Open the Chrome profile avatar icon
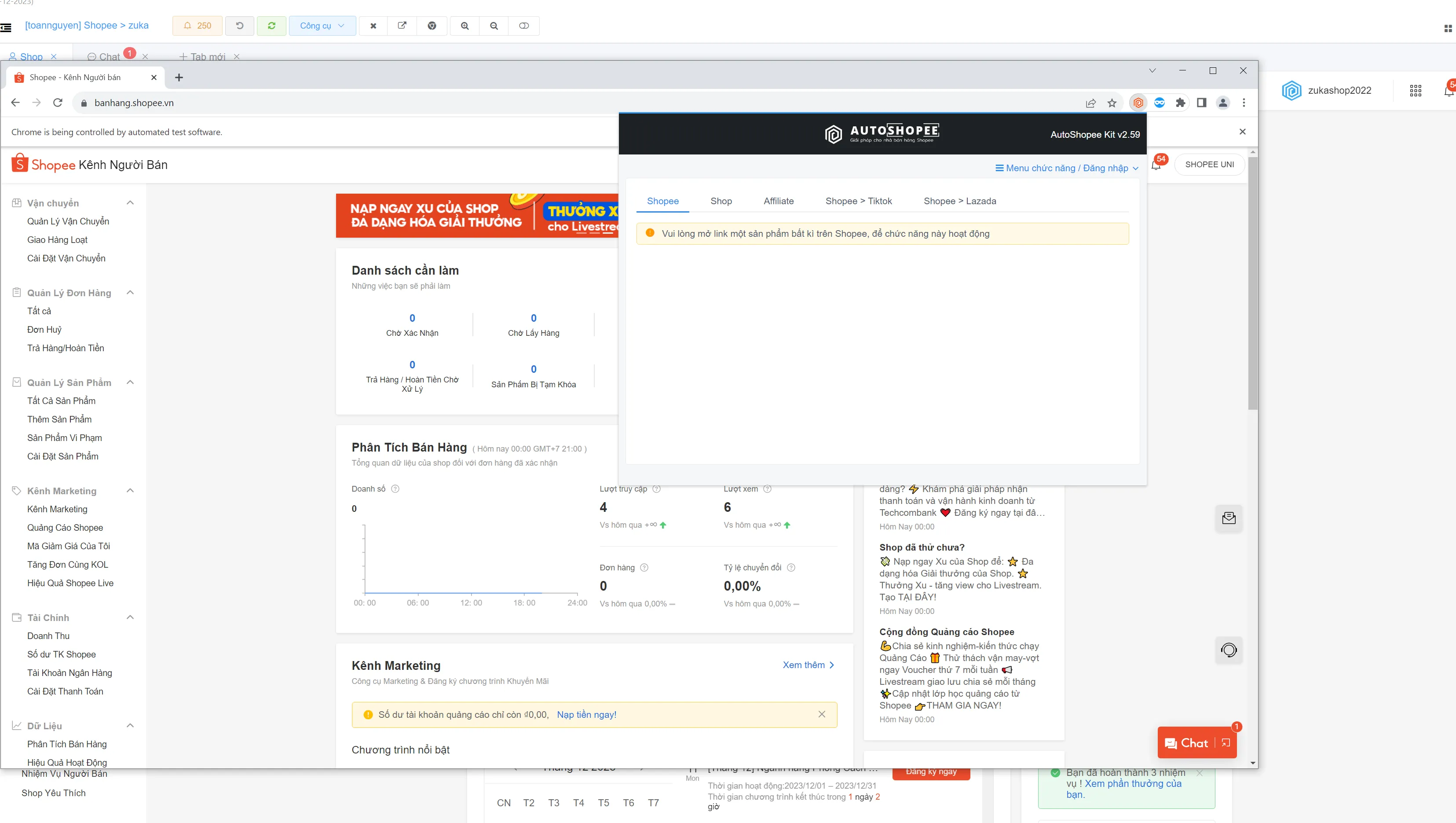This screenshot has width=1456, height=823. (1222, 103)
